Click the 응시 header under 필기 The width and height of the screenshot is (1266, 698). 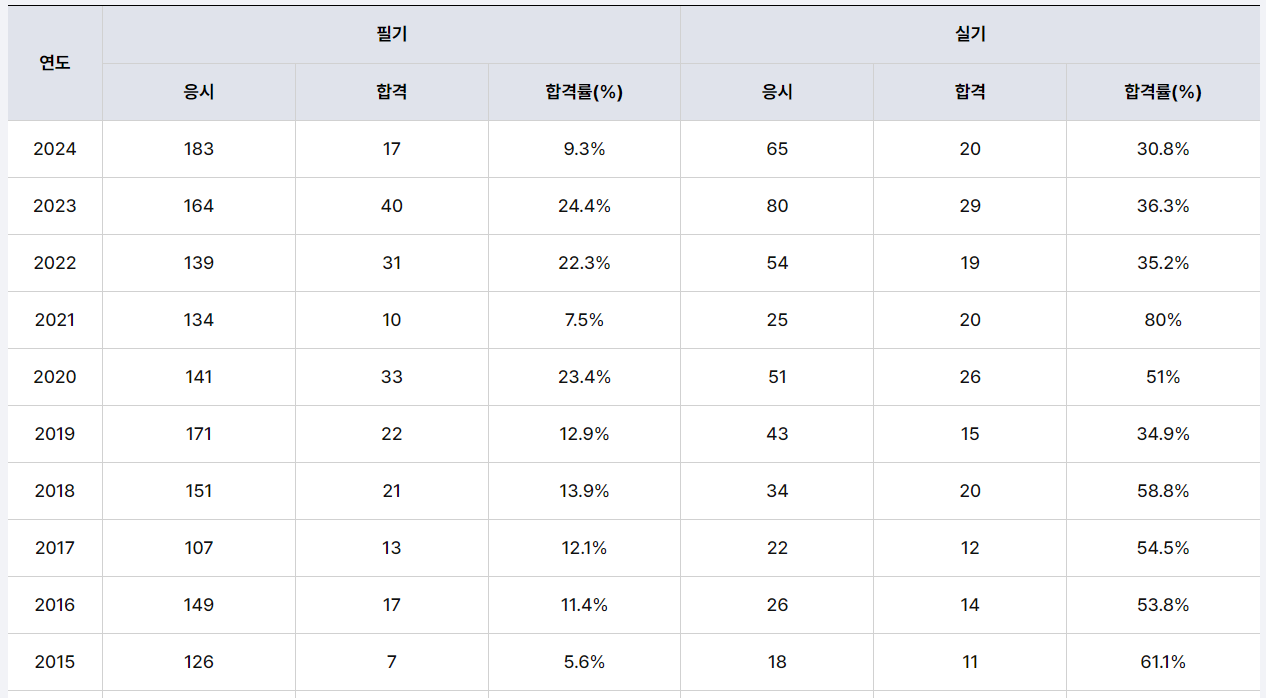click(x=199, y=92)
